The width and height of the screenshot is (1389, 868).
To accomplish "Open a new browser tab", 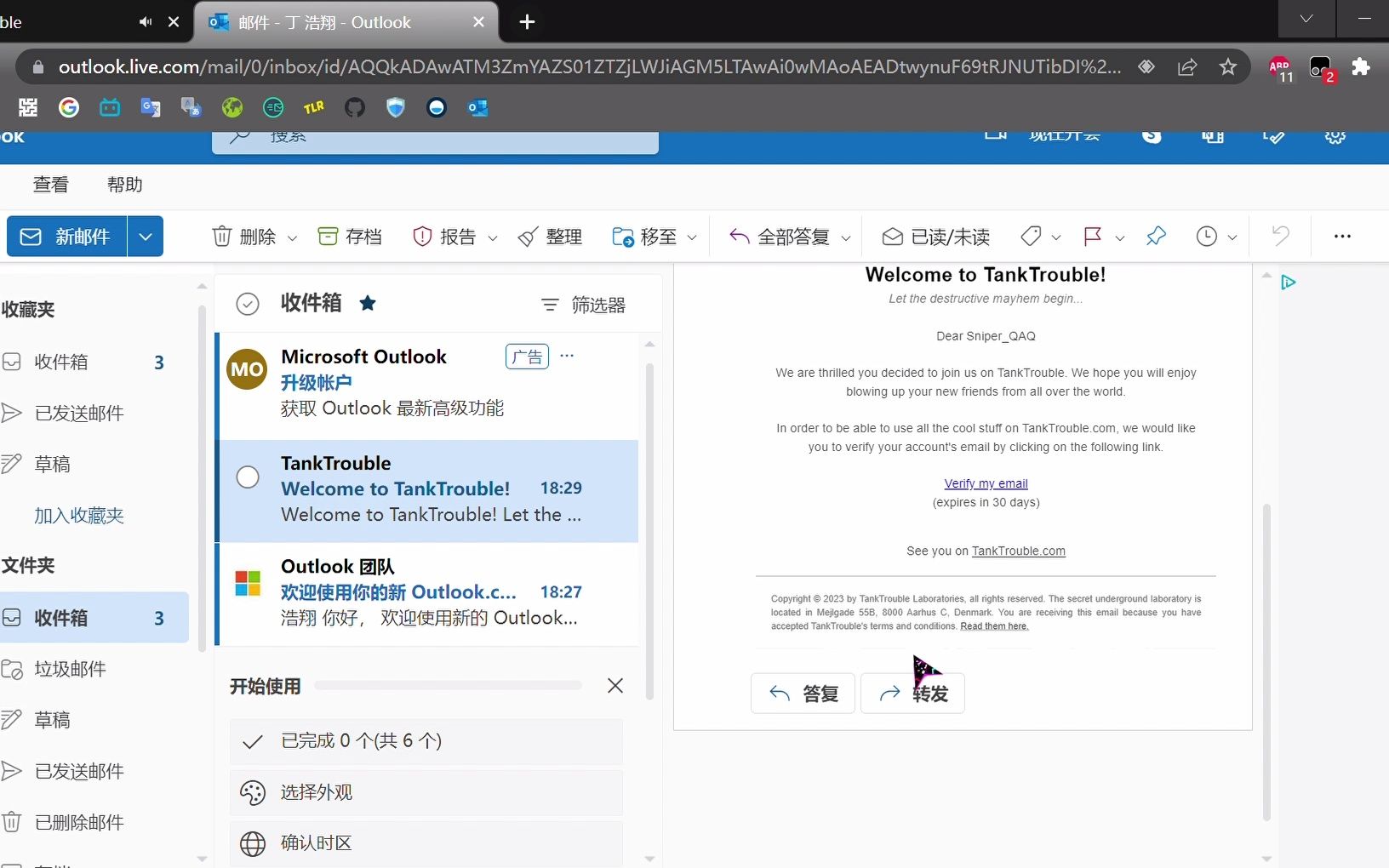I will click(527, 22).
